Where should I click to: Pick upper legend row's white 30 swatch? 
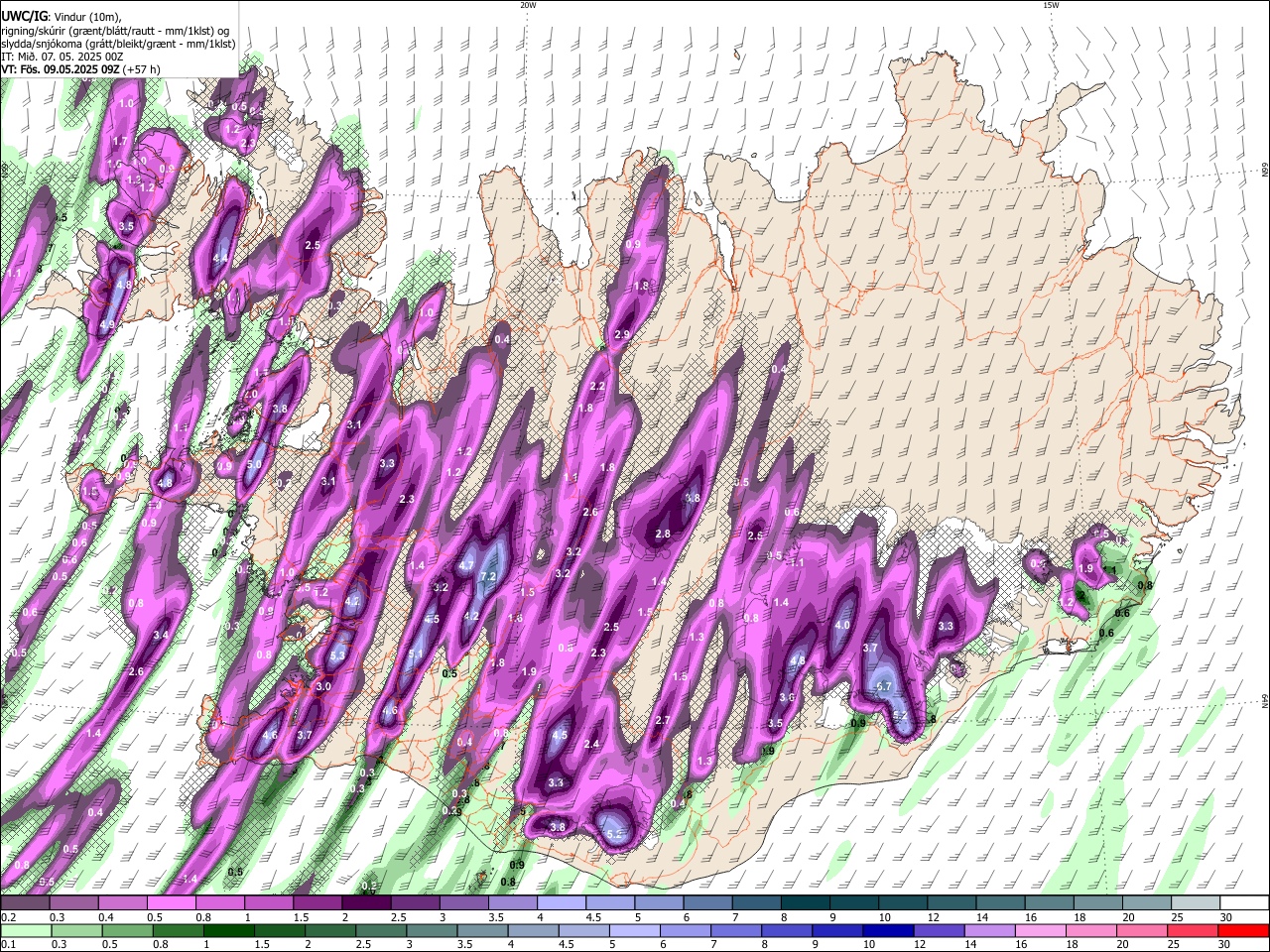click(1243, 902)
